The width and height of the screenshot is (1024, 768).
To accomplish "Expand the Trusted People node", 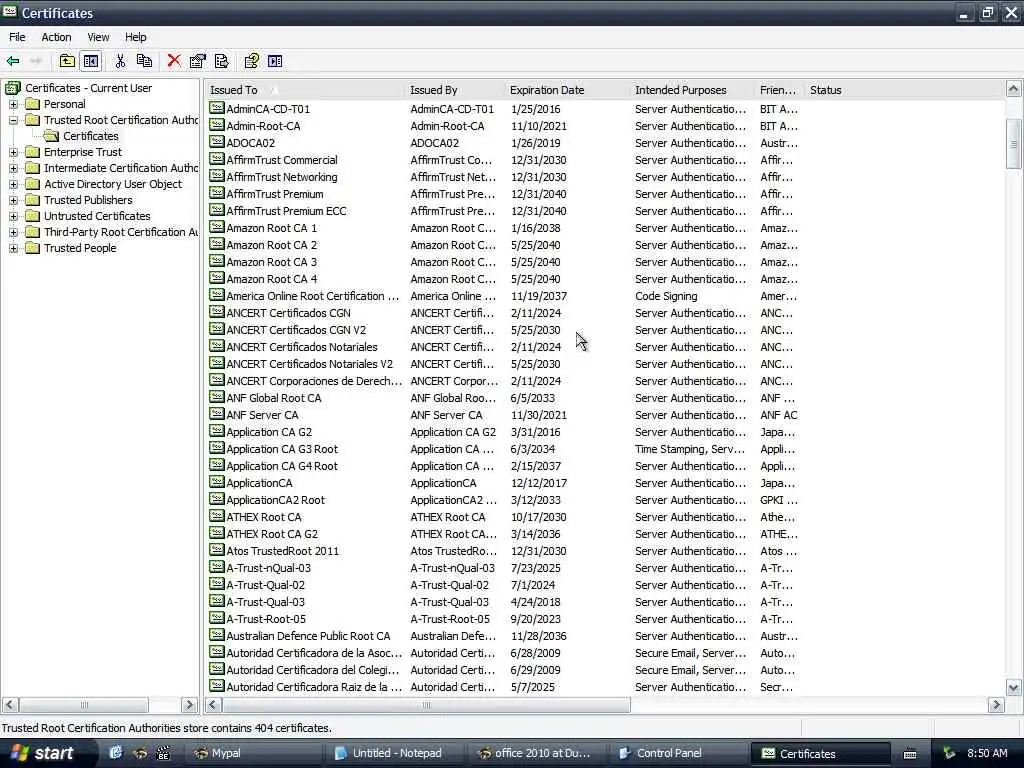I will click(x=13, y=248).
